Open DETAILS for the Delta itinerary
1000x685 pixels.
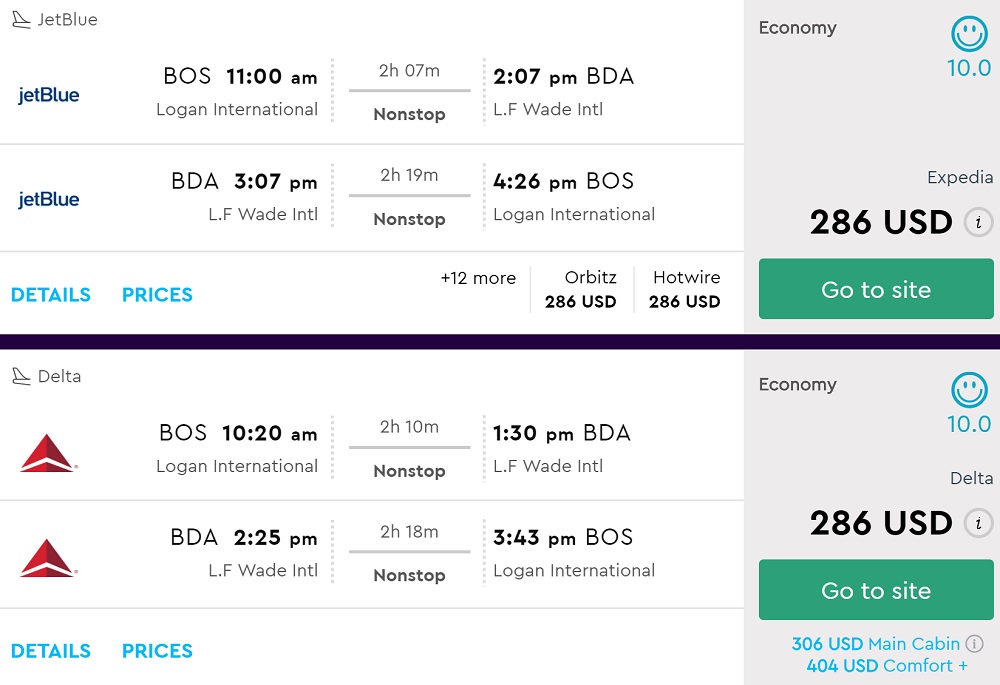(51, 651)
